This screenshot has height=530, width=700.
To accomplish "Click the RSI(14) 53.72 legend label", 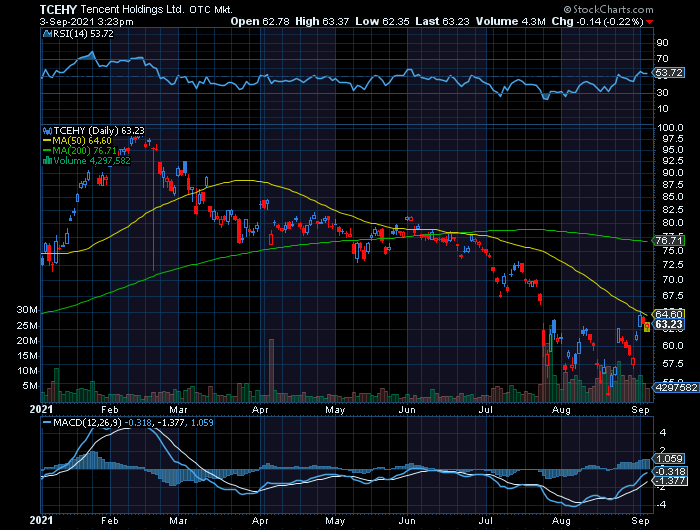I will click(83, 34).
